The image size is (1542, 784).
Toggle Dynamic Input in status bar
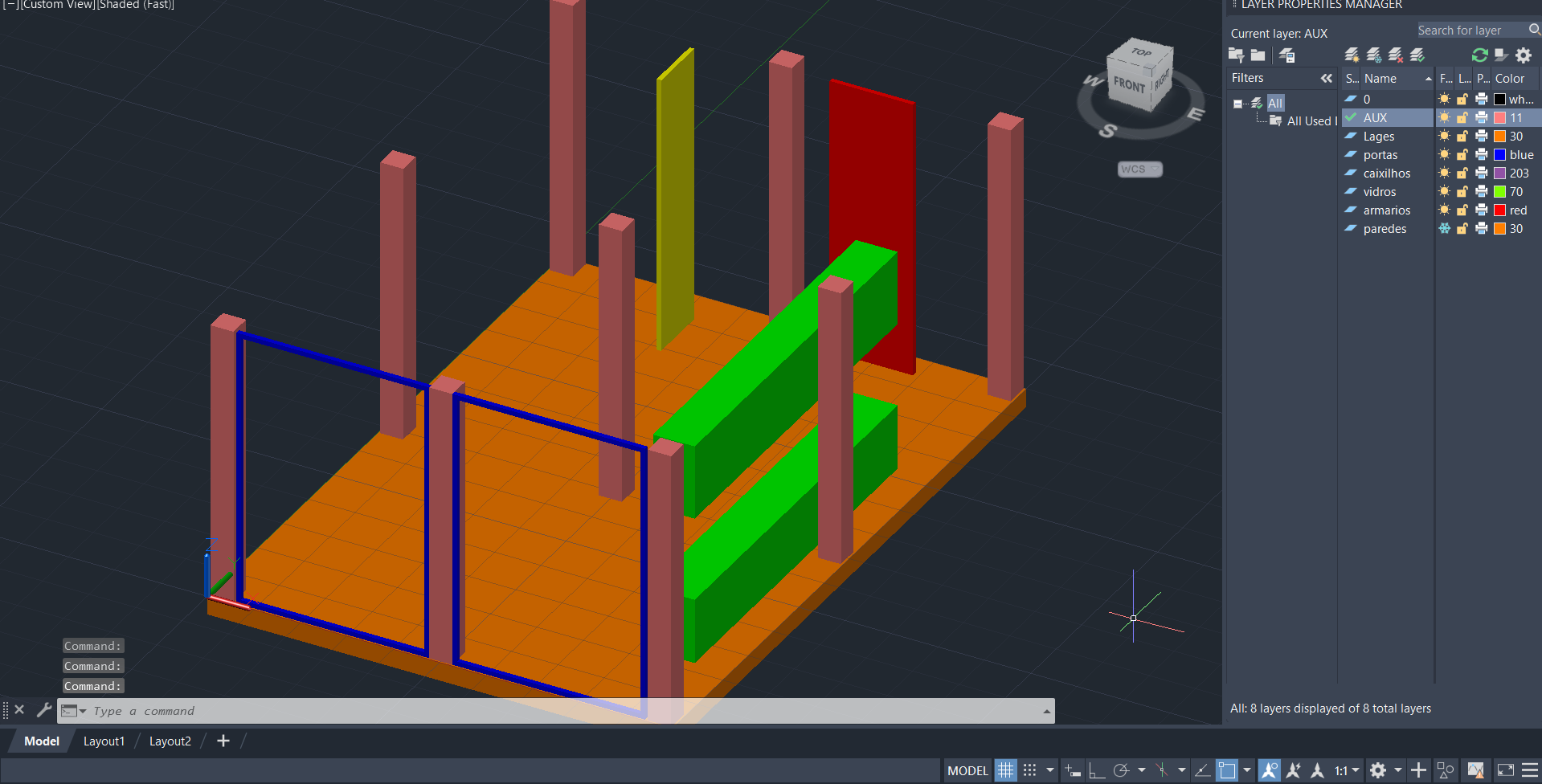tap(1072, 770)
